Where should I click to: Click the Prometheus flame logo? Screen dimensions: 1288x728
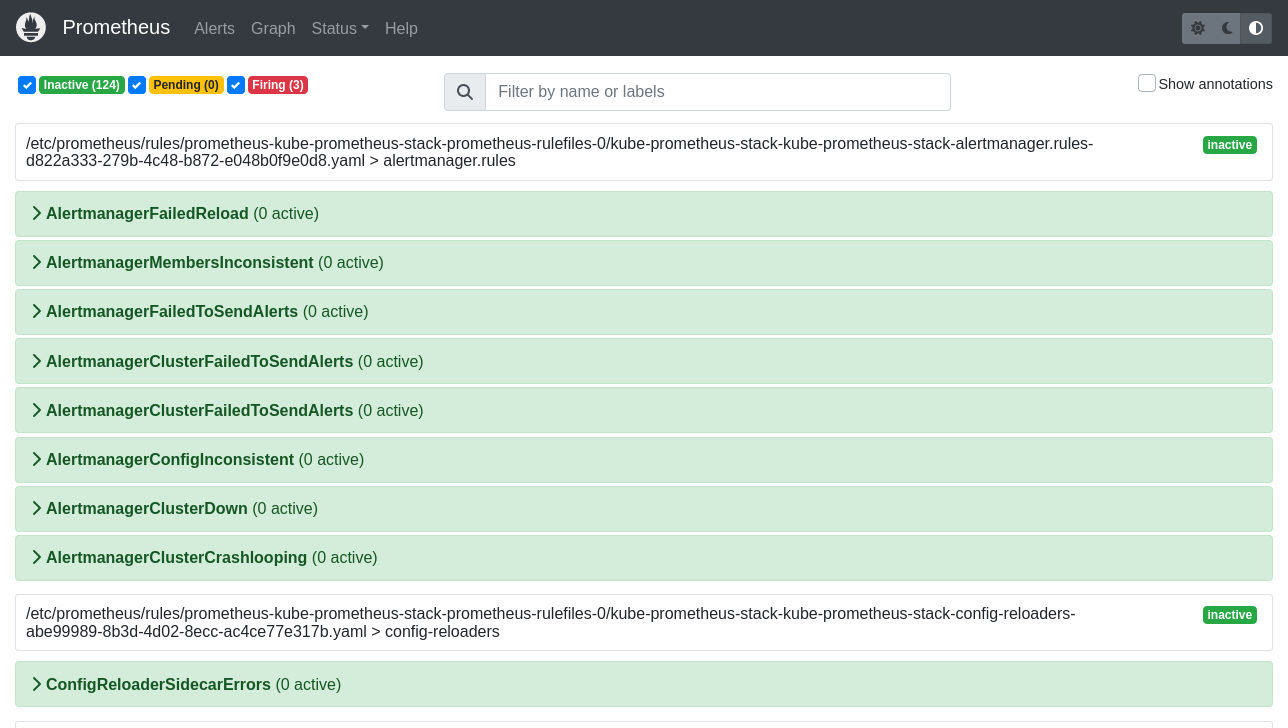pos(31,27)
